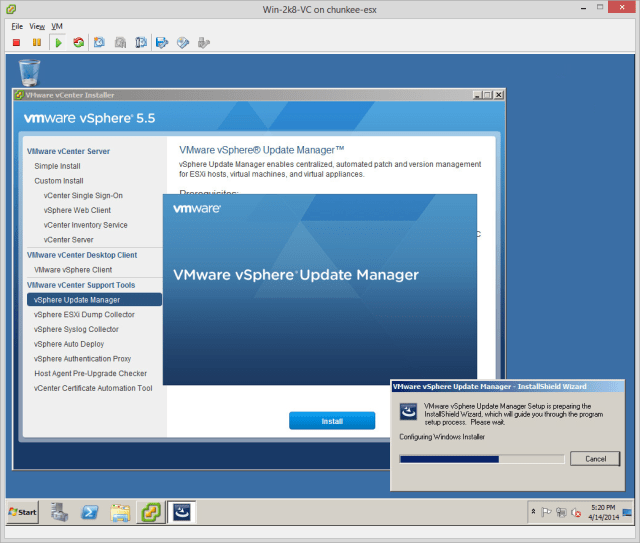The image size is (640, 543).
Task: Select VMware vSphere Client
Action: [x=73, y=270]
